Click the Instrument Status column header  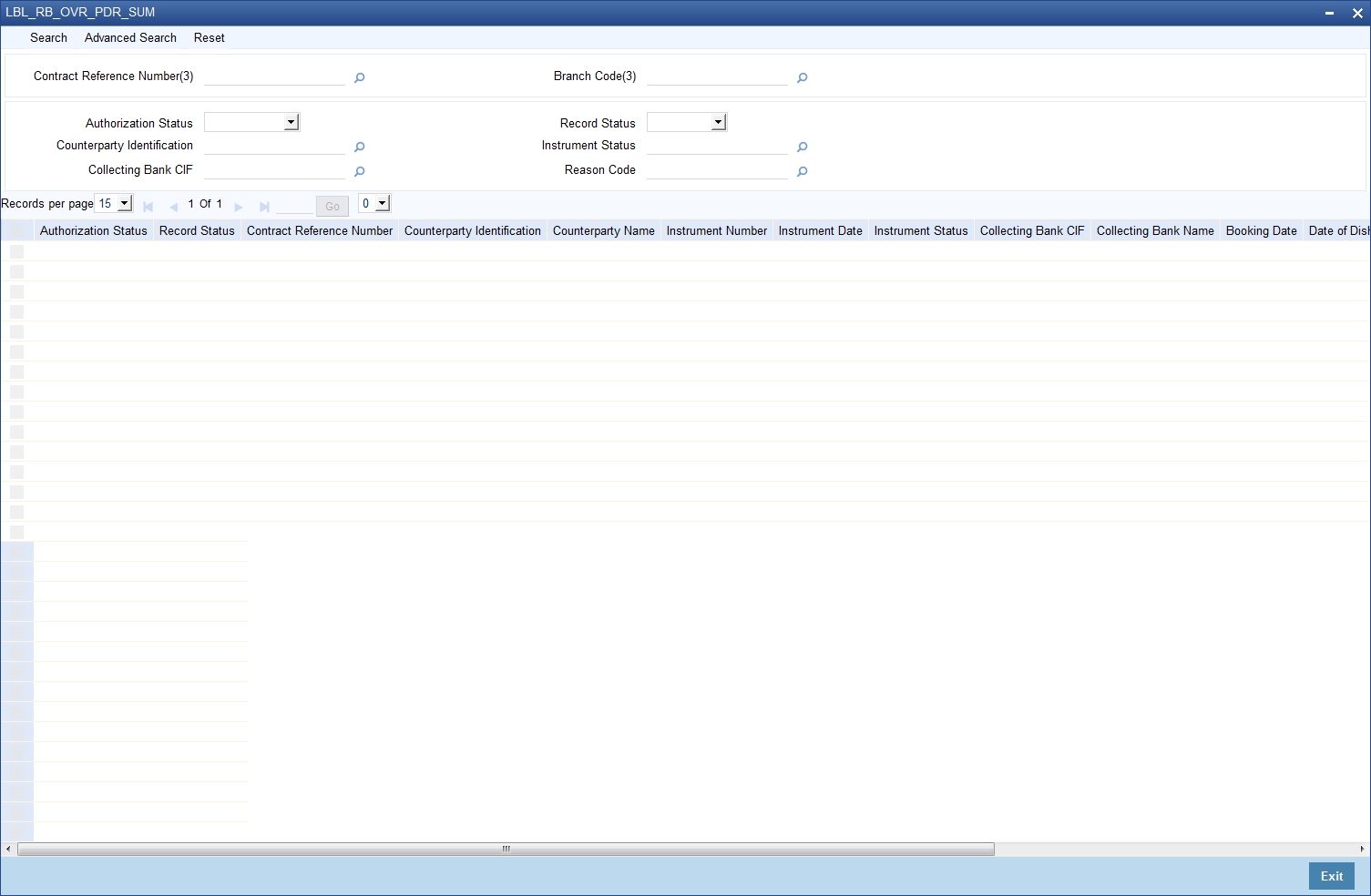(921, 231)
